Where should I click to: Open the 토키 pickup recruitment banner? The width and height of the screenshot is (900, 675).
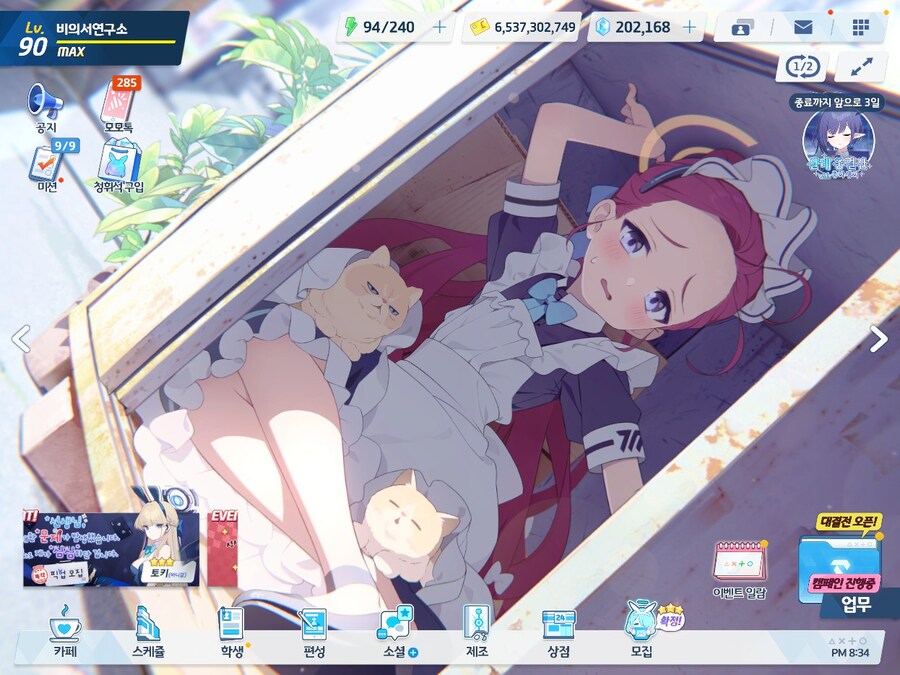coord(111,548)
